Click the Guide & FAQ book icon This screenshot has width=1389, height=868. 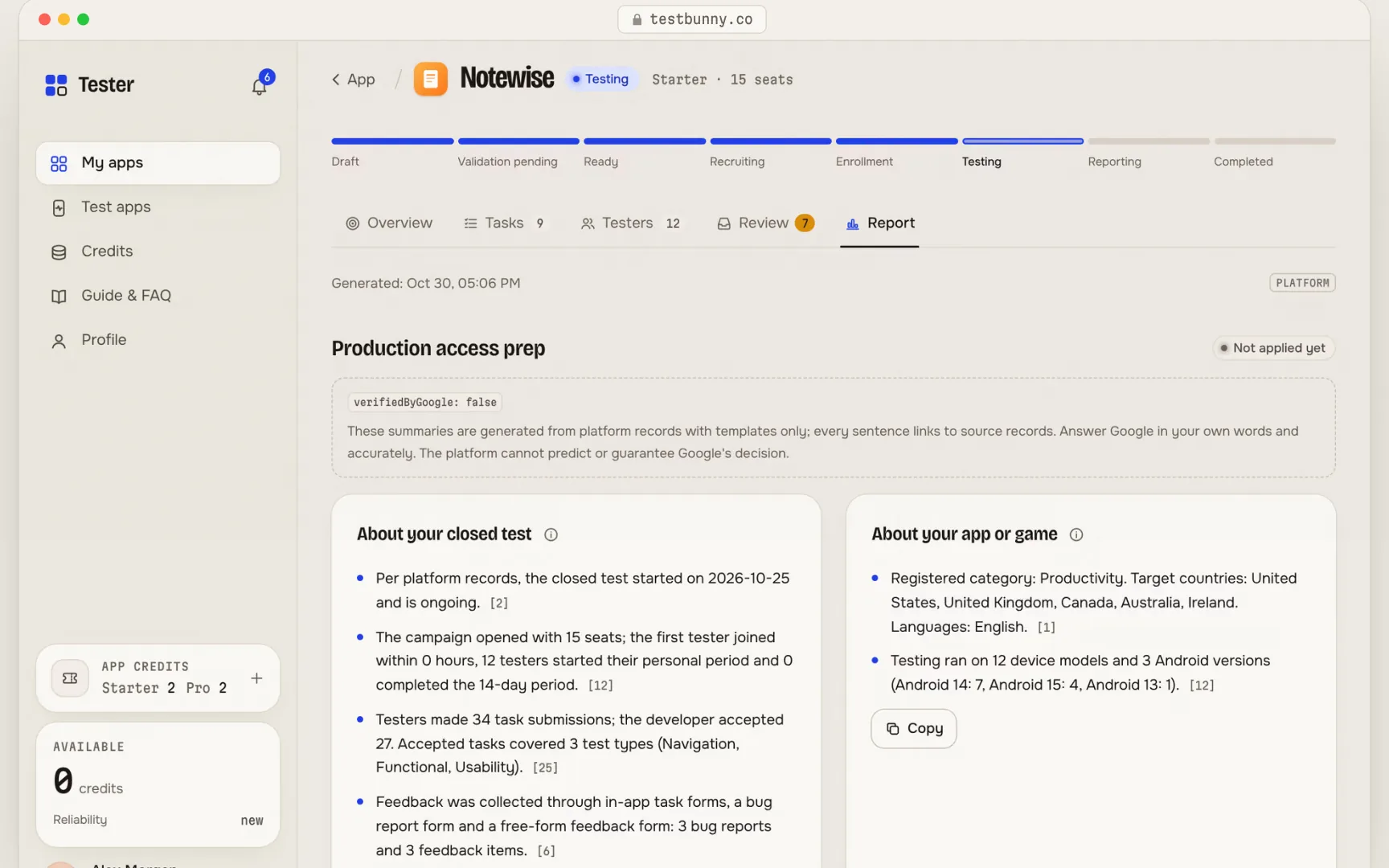click(x=59, y=297)
